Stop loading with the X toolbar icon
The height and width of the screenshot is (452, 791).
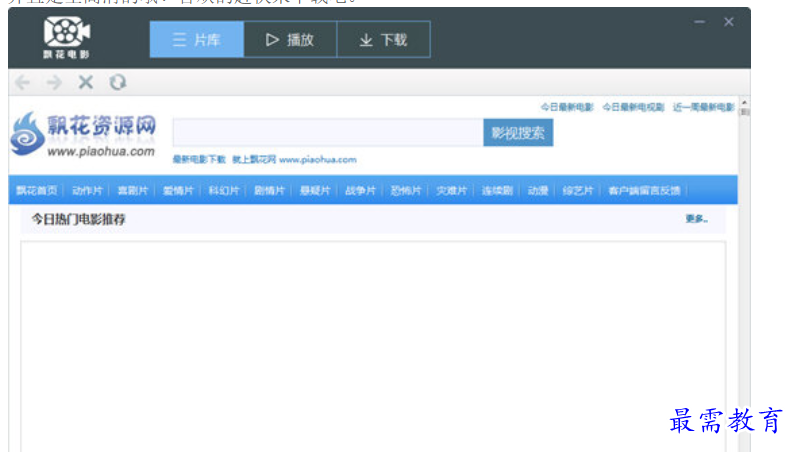pos(86,82)
